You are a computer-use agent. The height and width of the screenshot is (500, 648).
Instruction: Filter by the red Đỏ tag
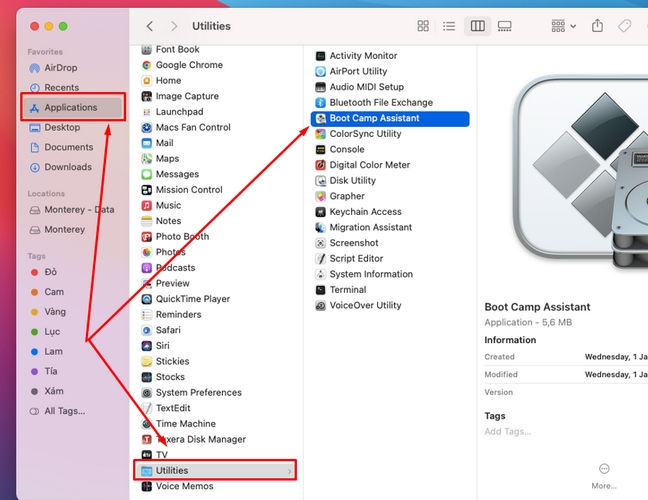[x=51, y=272]
